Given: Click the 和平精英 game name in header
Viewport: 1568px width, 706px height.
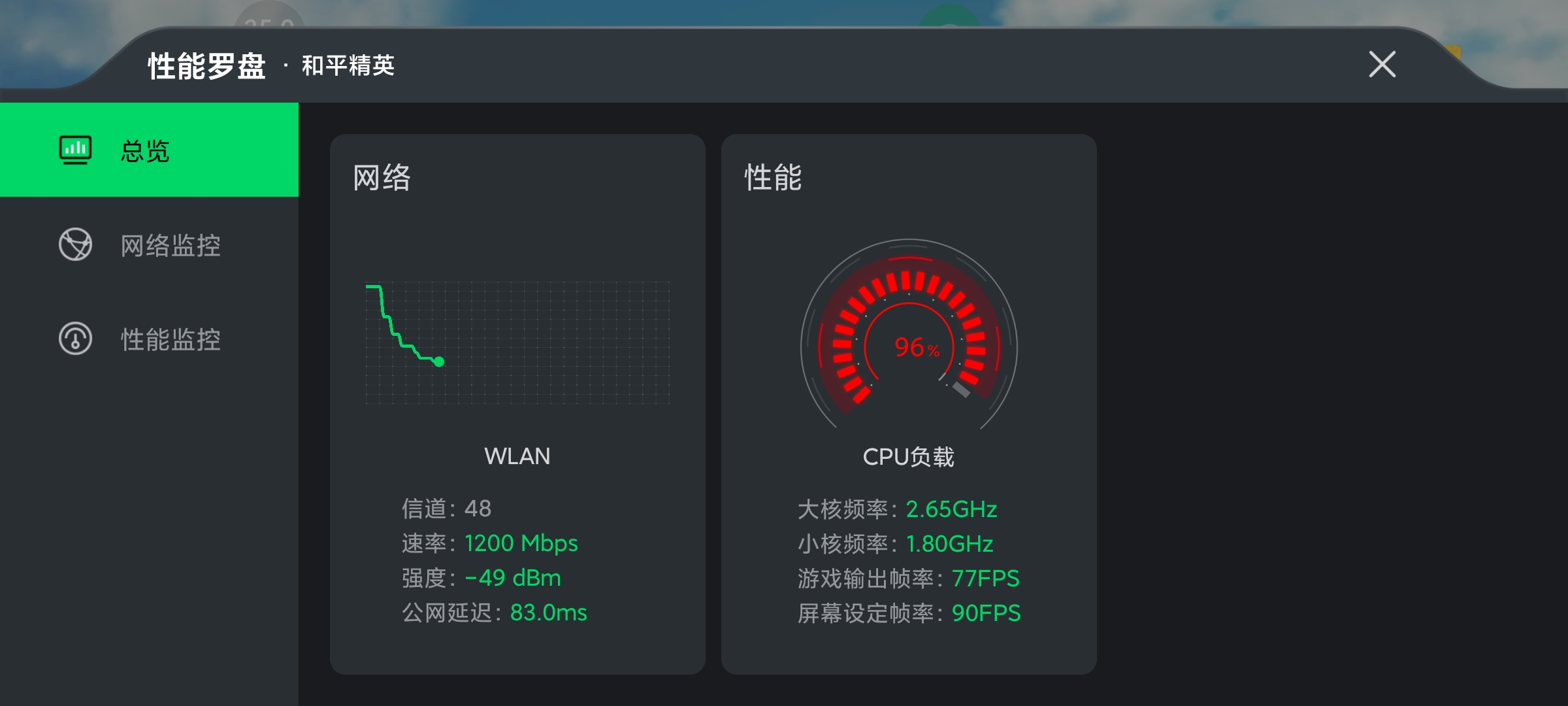Looking at the screenshot, I should (x=348, y=65).
